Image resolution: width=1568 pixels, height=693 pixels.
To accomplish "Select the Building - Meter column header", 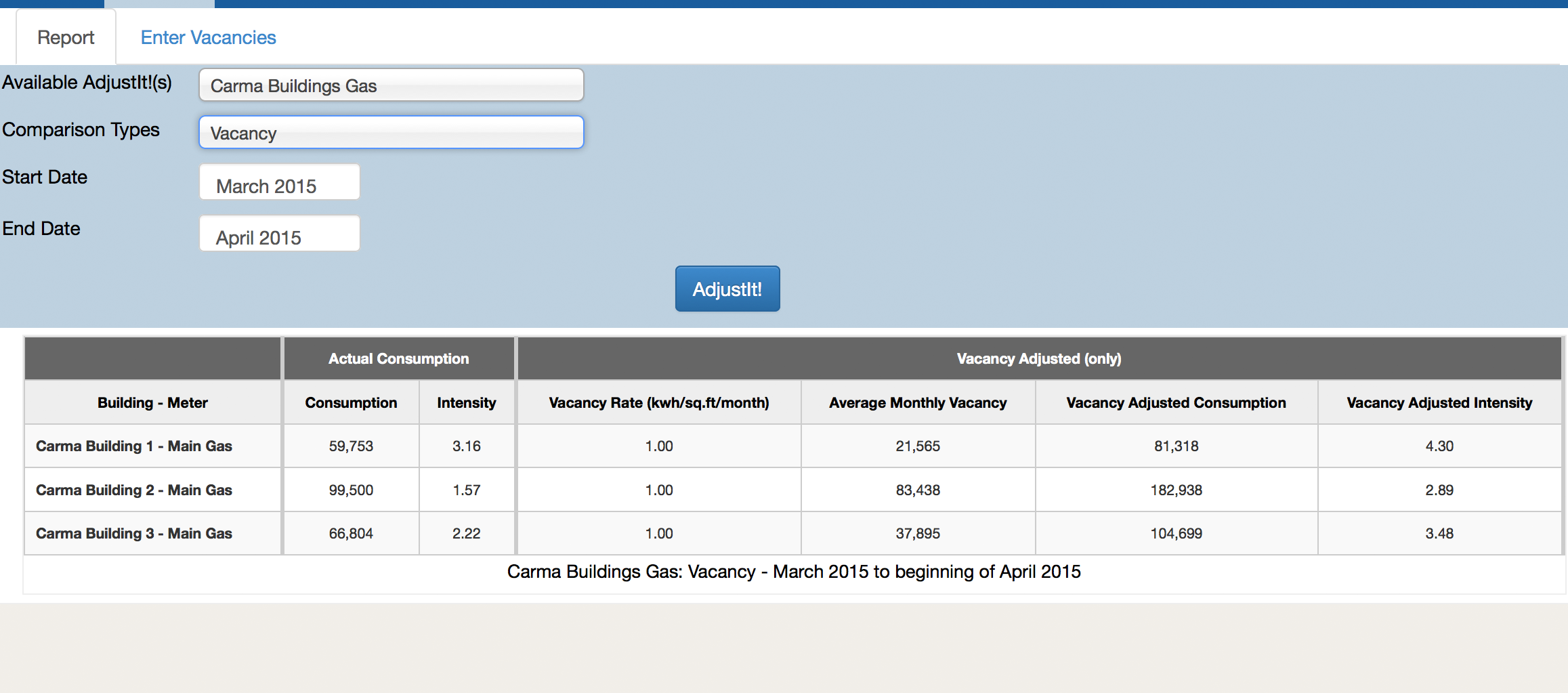I will 152,402.
